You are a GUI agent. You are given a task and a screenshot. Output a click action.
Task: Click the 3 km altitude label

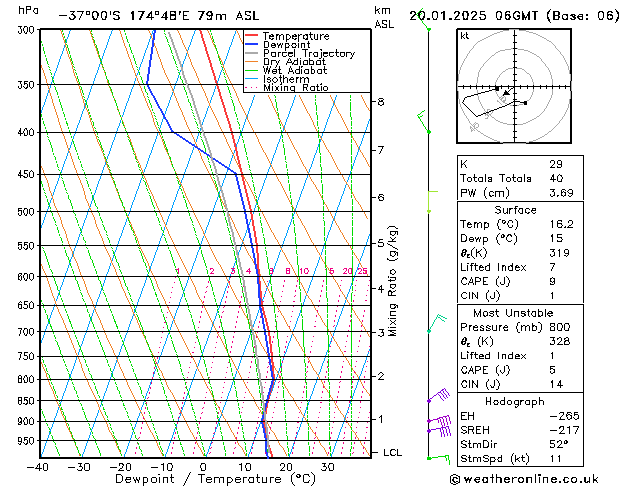381,332
